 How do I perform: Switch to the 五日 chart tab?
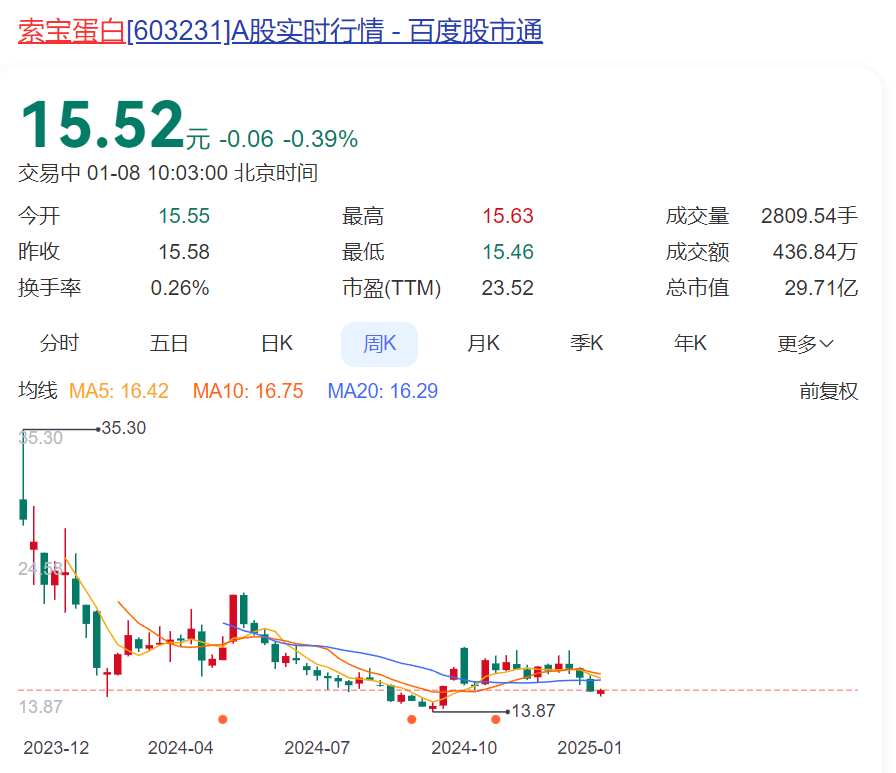tap(169, 343)
